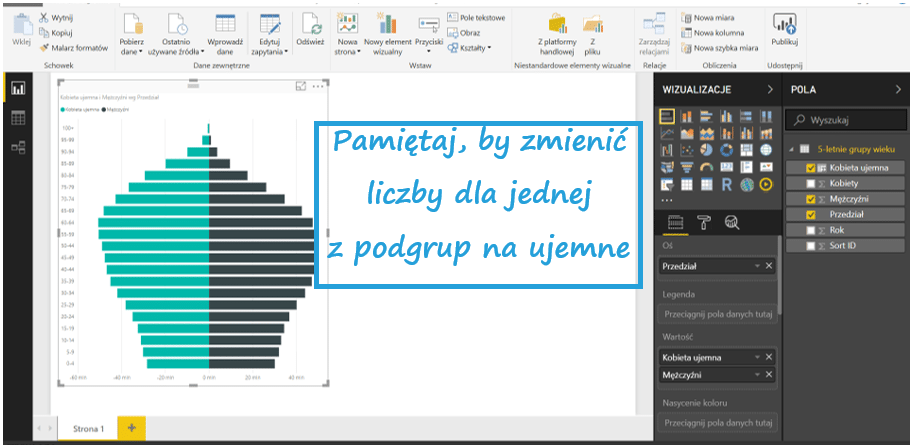
Task: Tick the Rok field checkbox
Action: tap(809, 230)
